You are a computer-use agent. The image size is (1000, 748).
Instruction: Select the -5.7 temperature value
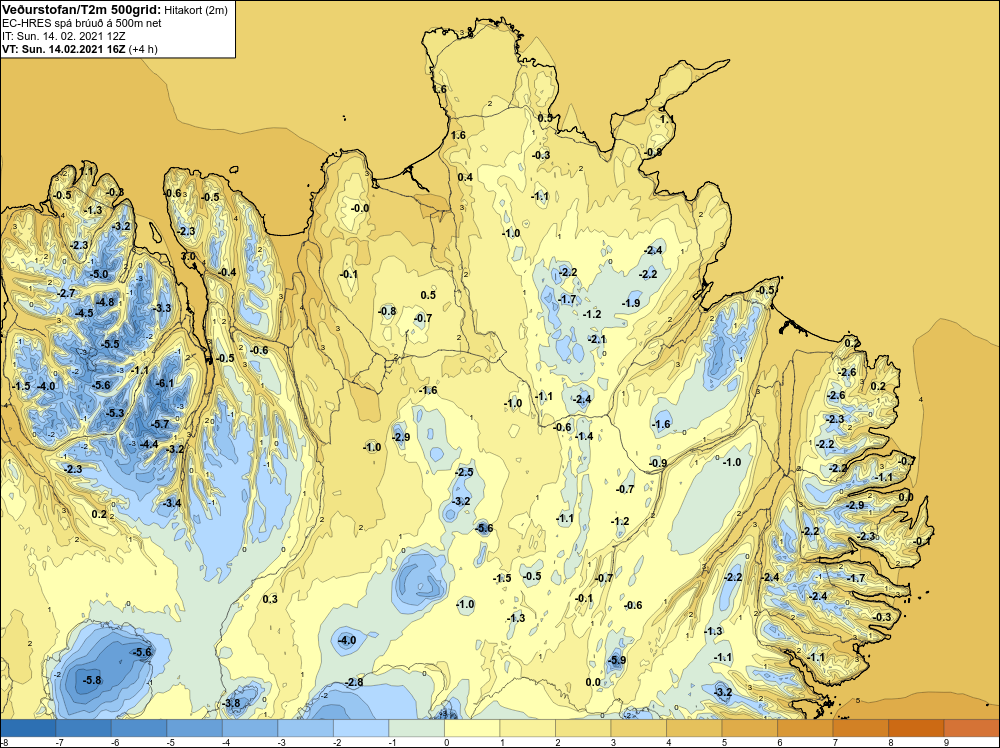click(x=160, y=423)
